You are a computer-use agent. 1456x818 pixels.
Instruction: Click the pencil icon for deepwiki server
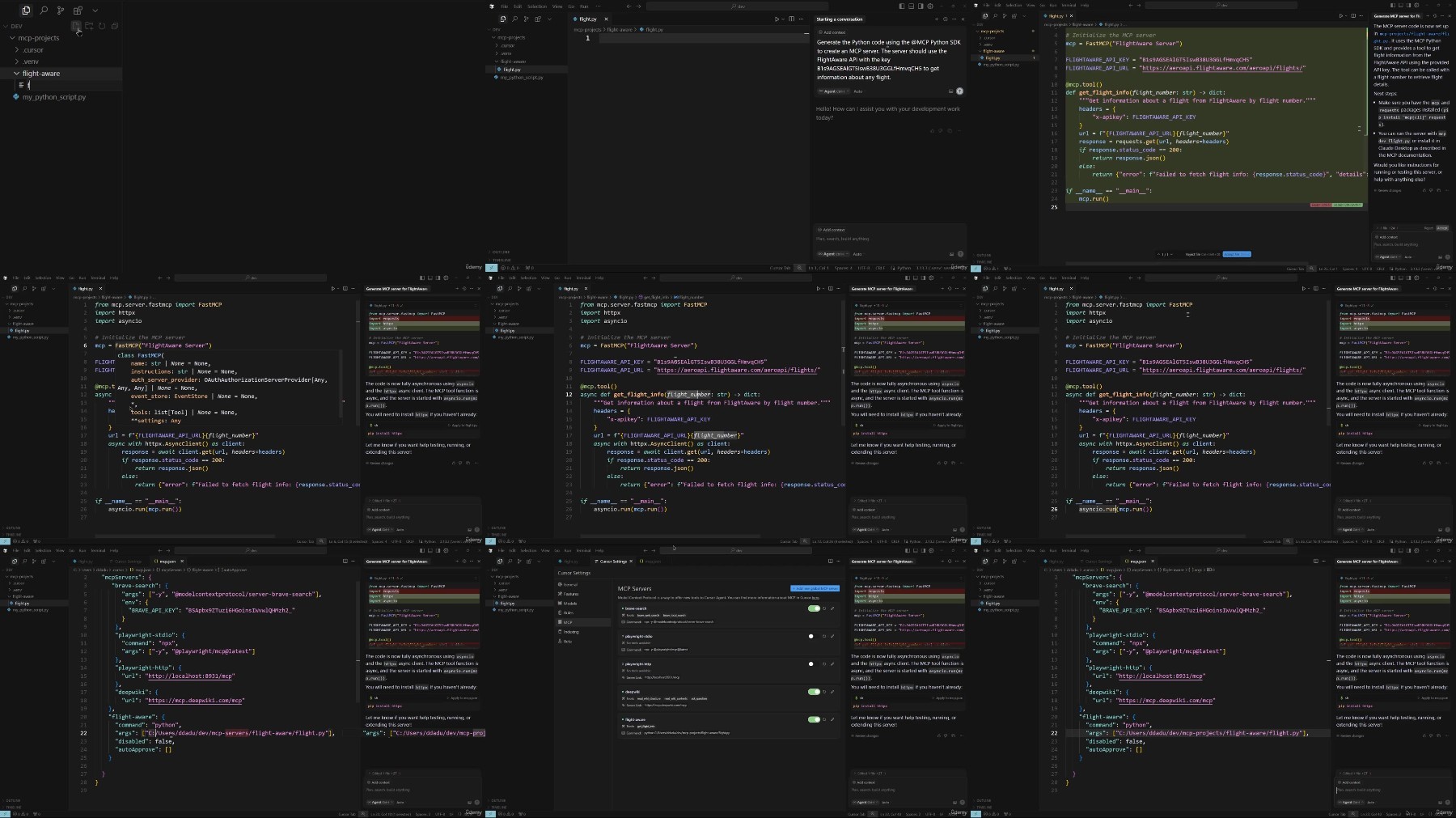coord(832,692)
